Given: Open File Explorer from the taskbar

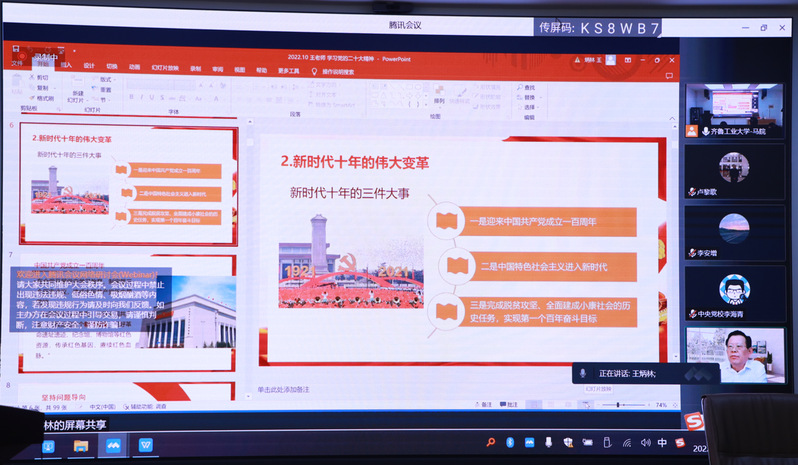Looking at the screenshot, I should coord(80,446).
